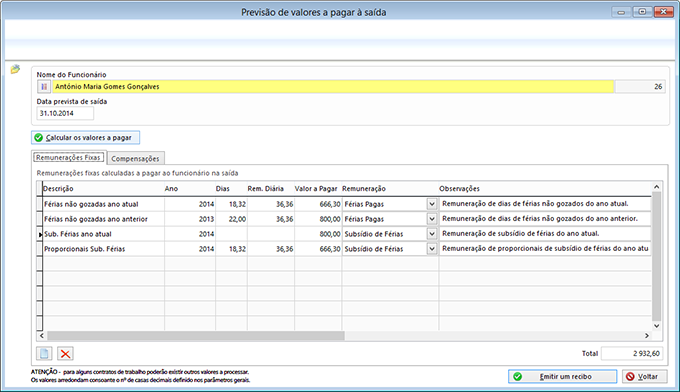The image size is (680, 392).
Task: Click the employee number field showing 26
Action: tap(640, 87)
